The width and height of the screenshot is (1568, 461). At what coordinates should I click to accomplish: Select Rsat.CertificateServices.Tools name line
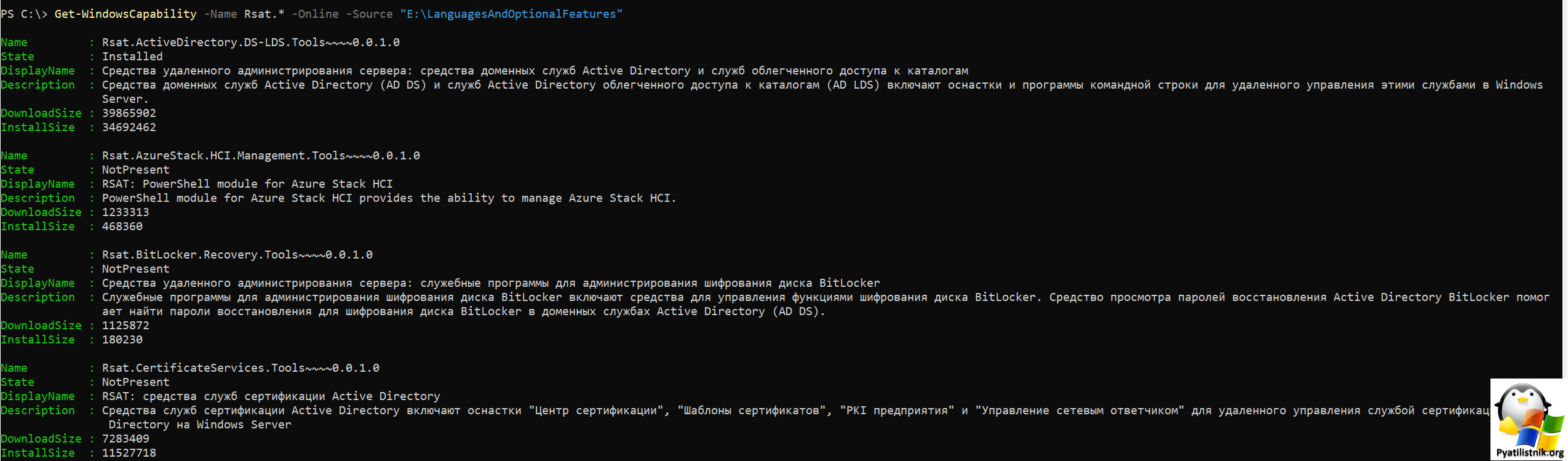click(x=241, y=368)
